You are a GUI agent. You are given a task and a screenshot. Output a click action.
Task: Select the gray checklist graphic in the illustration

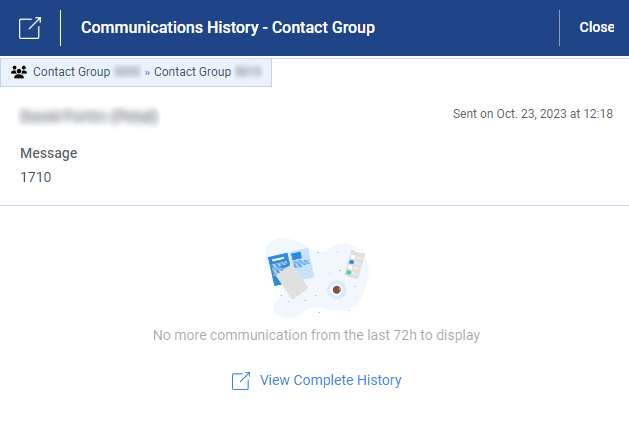tap(355, 264)
